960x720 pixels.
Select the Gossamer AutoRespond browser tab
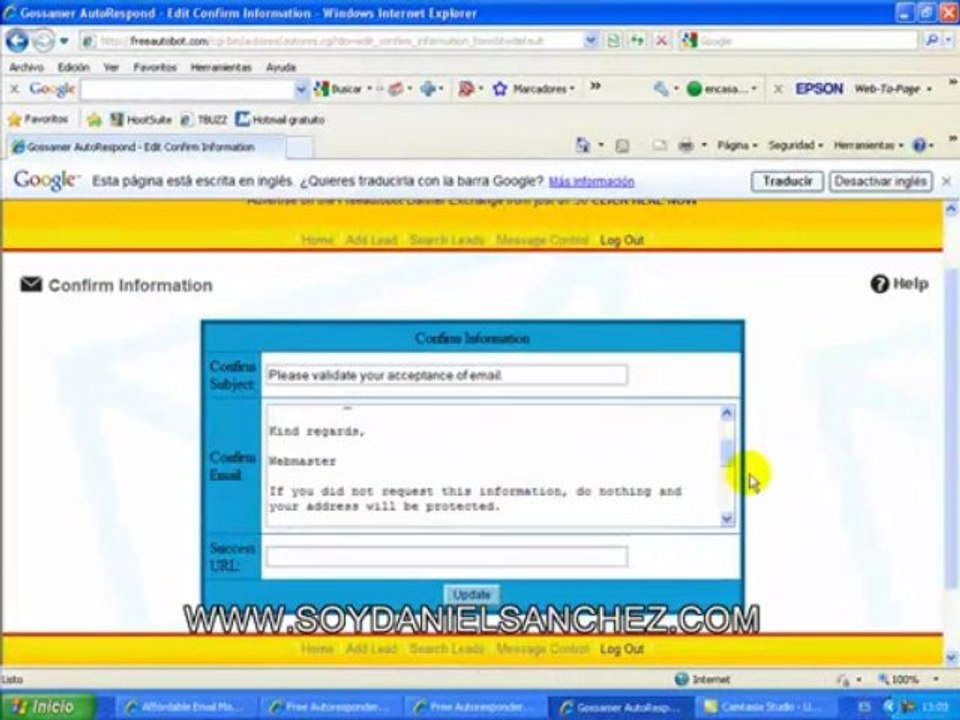144,147
